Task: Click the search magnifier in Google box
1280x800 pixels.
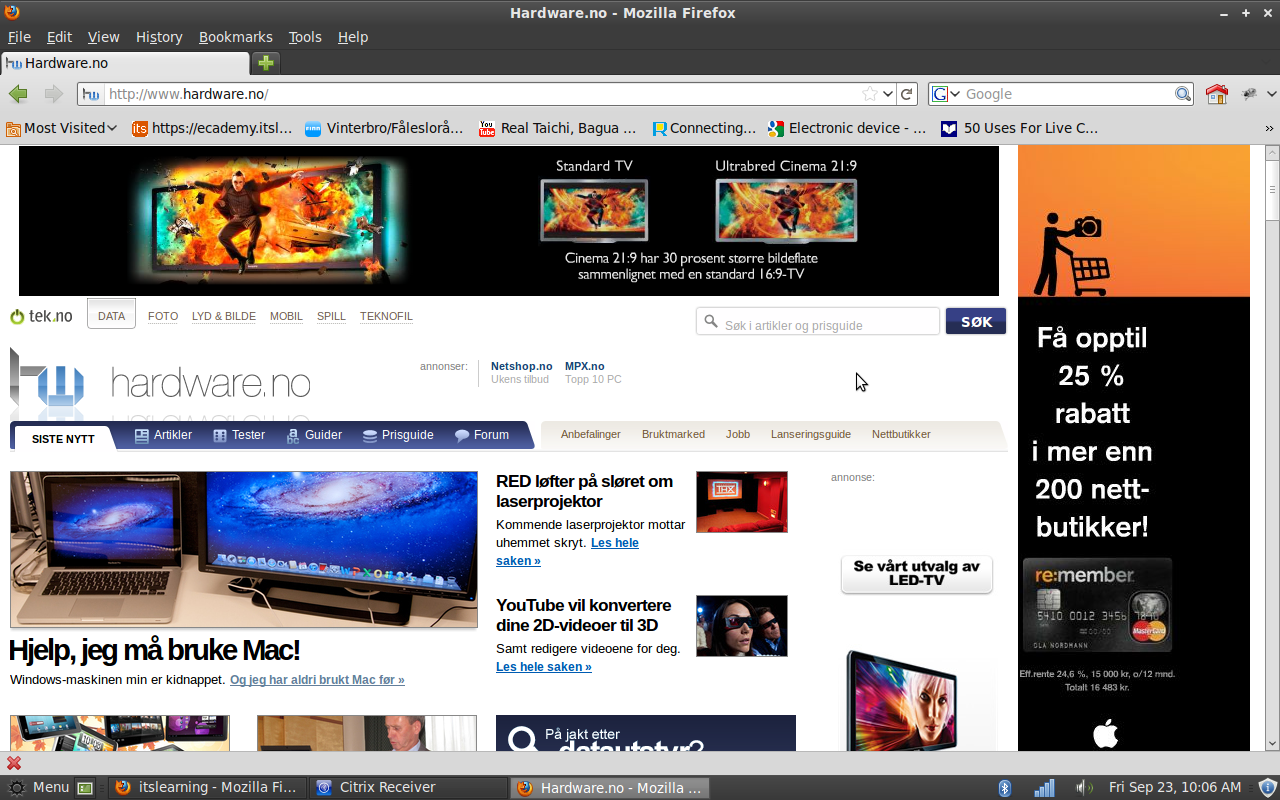Action: coord(1183,94)
